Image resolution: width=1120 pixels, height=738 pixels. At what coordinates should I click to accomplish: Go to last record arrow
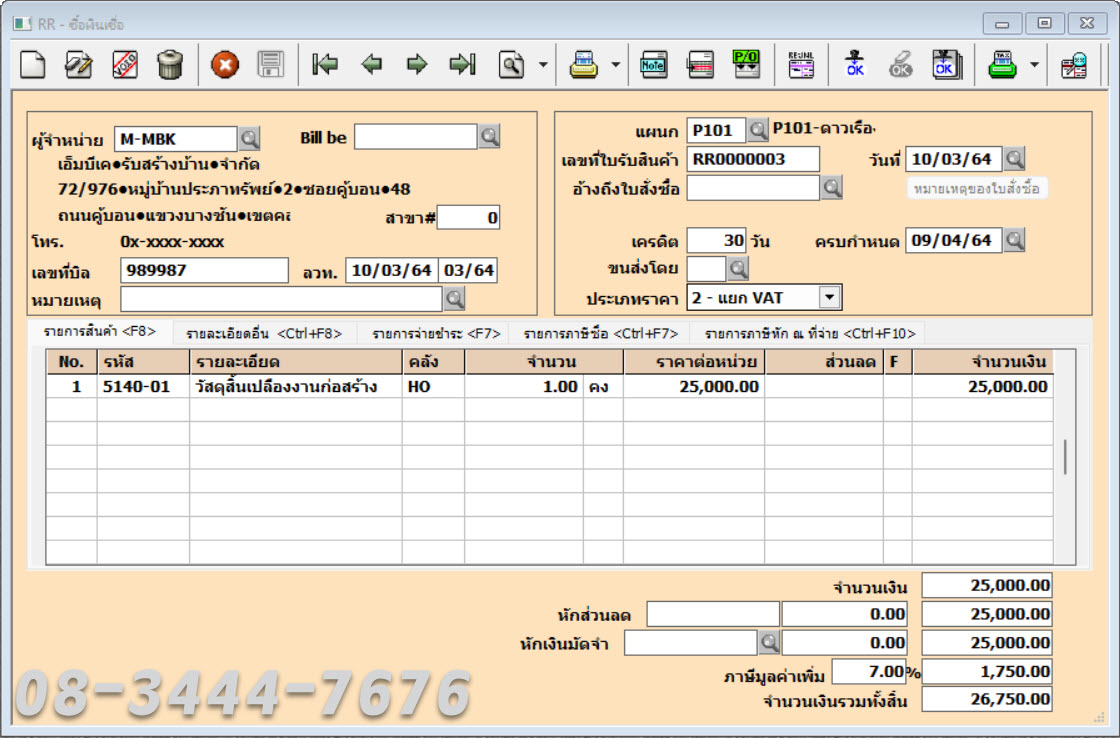pos(462,65)
